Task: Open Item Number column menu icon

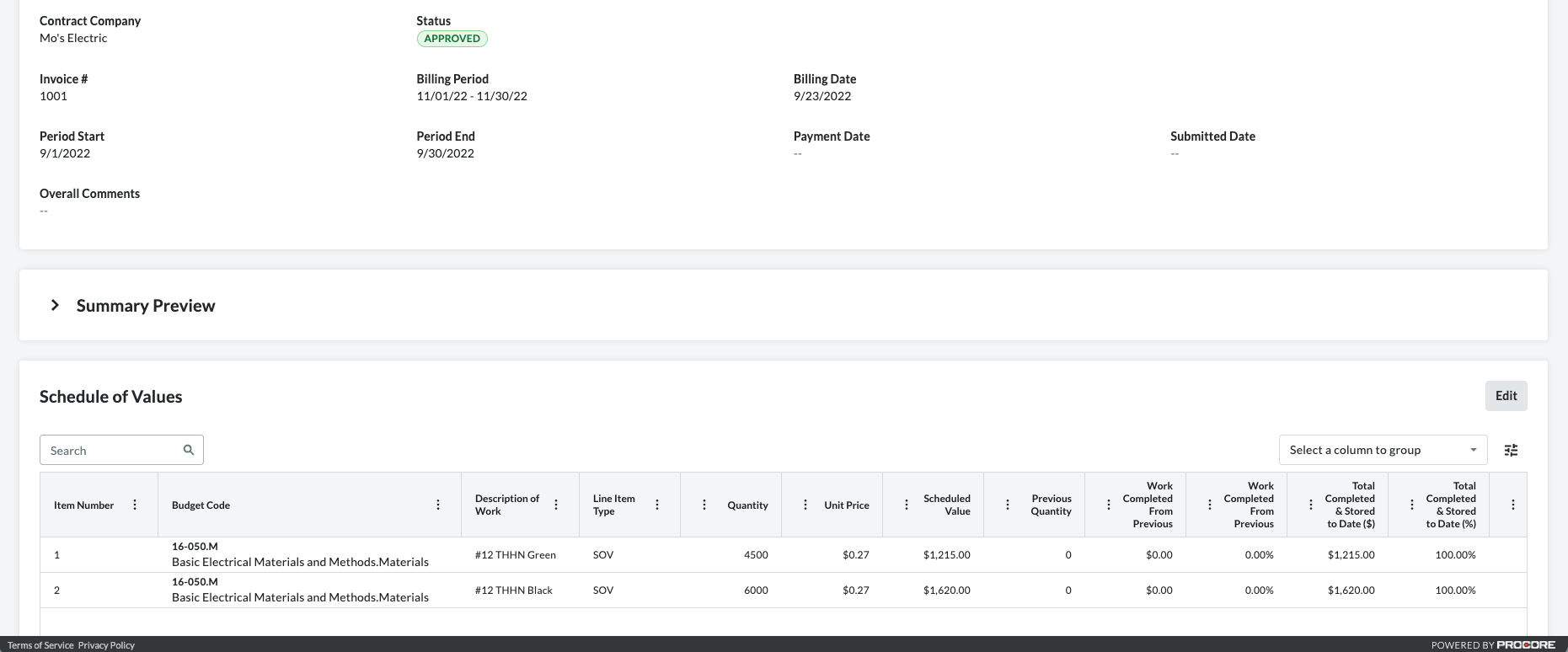Action: [135, 505]
